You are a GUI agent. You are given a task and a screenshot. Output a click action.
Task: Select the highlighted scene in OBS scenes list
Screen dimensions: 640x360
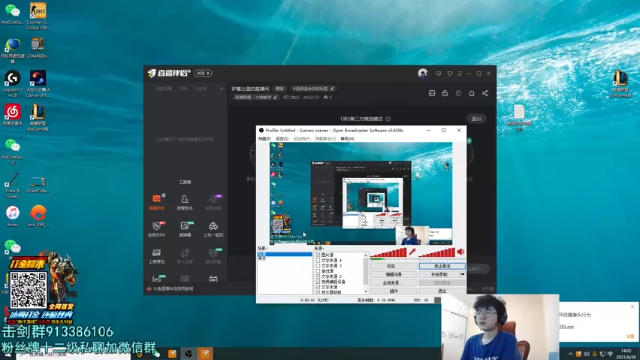[x=284, y=254]
